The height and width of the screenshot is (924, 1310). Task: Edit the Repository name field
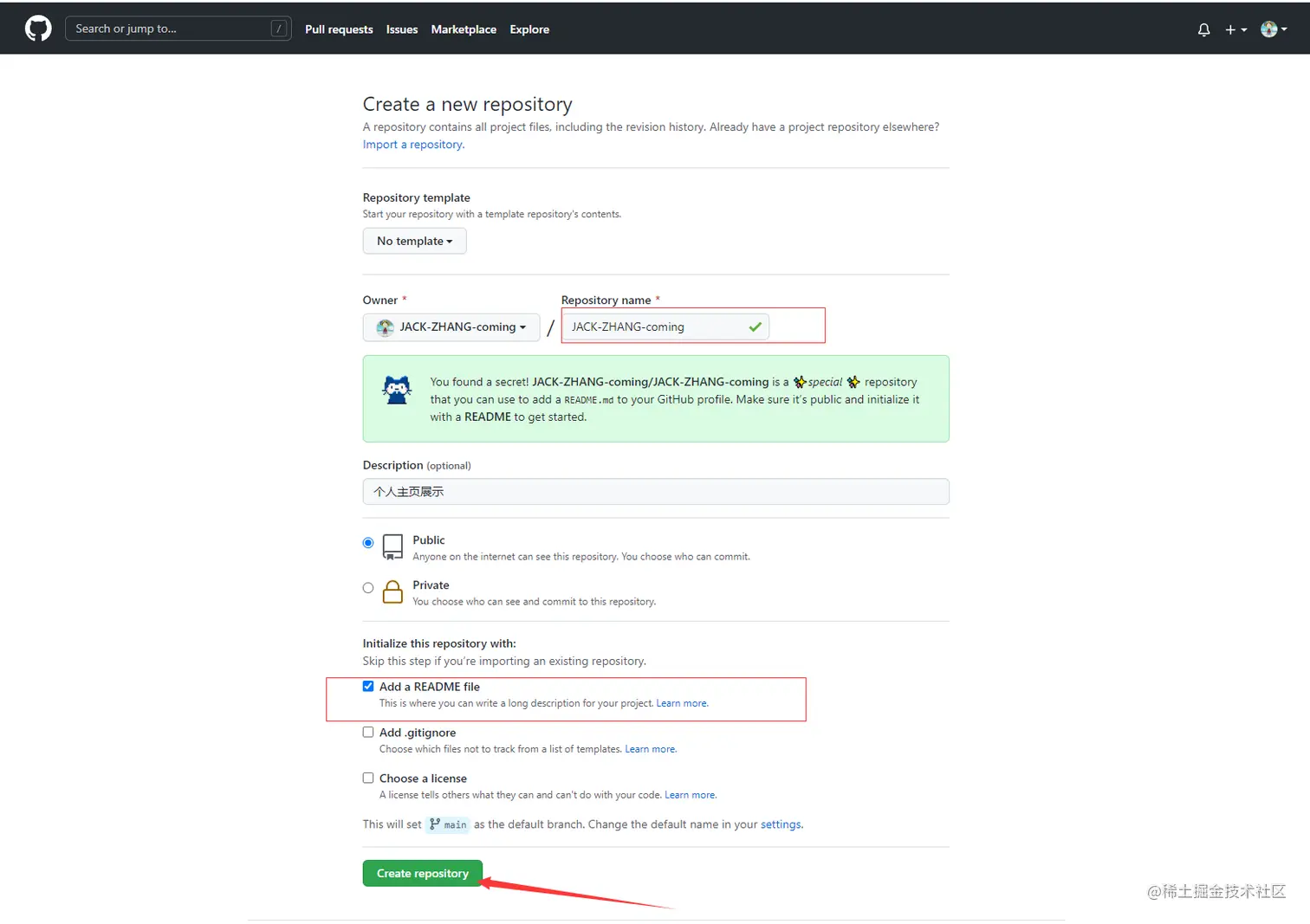pyautogui.click(x=665, y=326)
